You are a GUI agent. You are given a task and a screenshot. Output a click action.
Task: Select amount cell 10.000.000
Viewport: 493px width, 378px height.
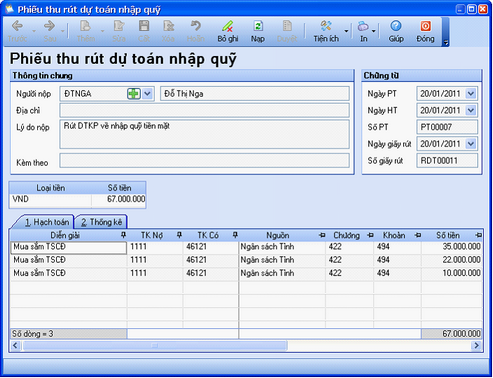[x=452, y=273]
